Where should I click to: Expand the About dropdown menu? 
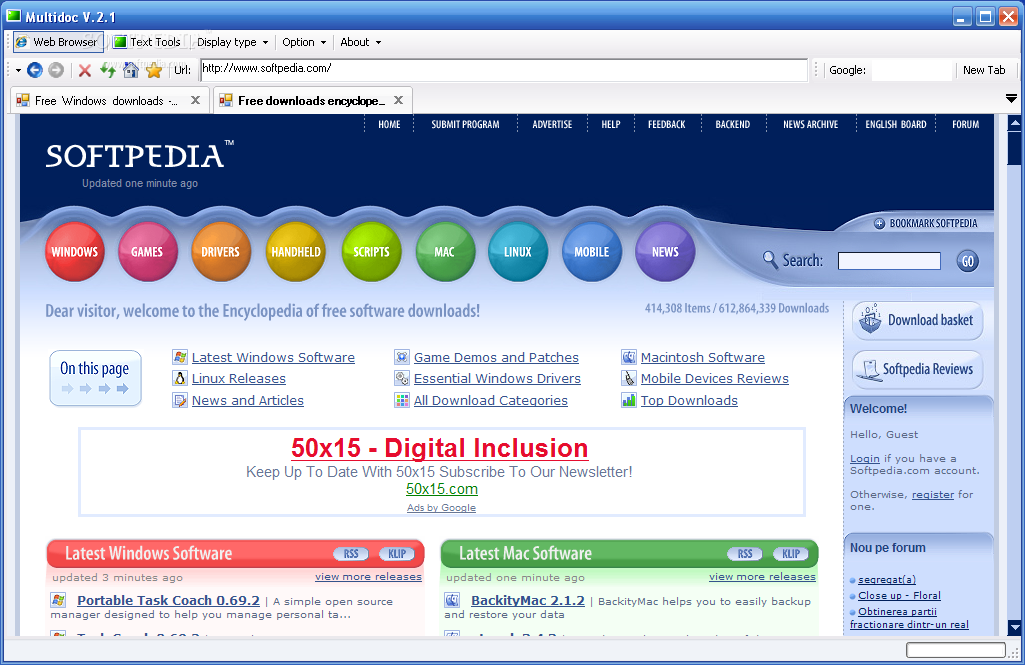(360, 42)
